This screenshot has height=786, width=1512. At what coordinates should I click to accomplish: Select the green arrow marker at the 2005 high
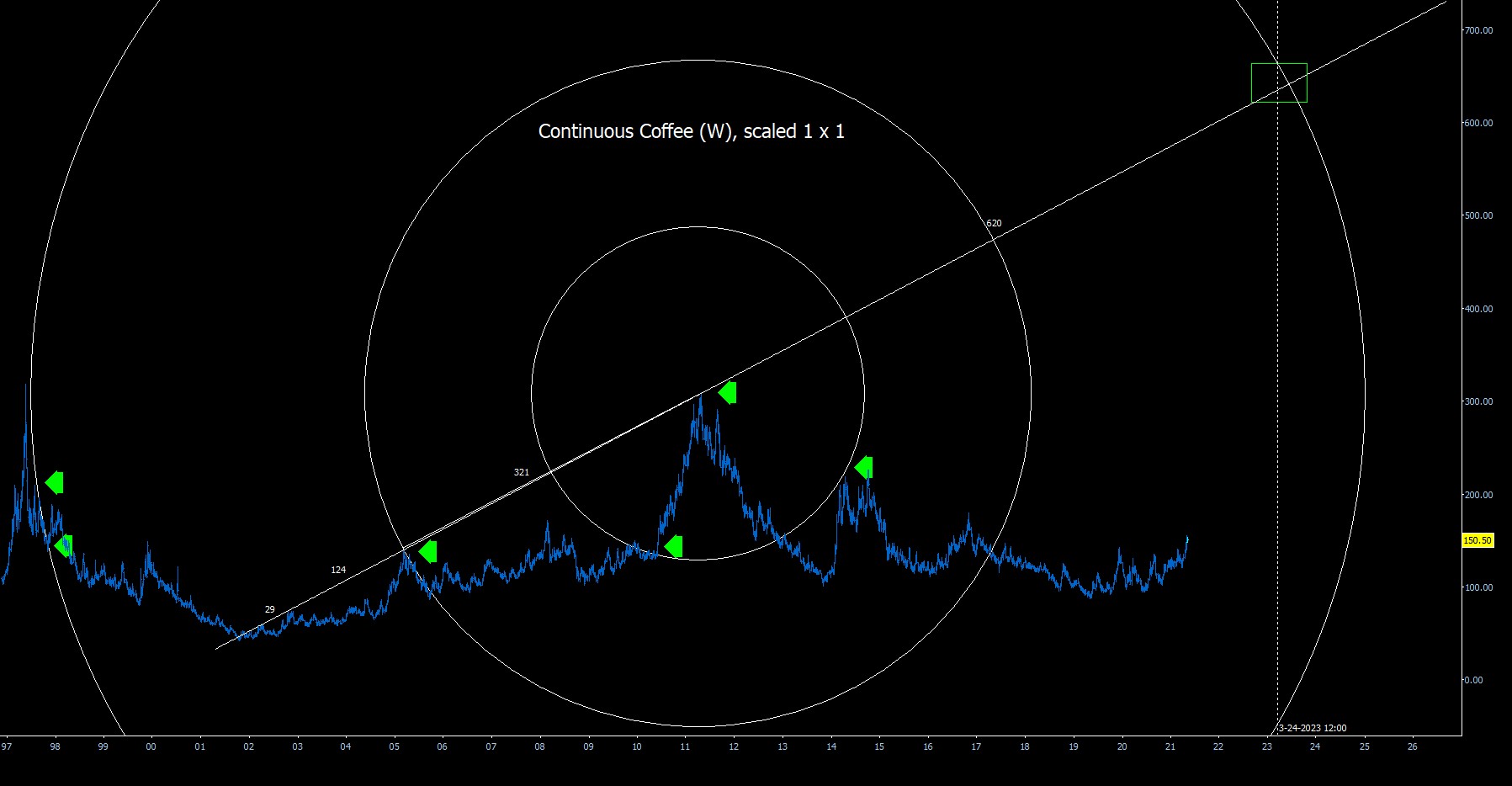[x=427, y=552]
